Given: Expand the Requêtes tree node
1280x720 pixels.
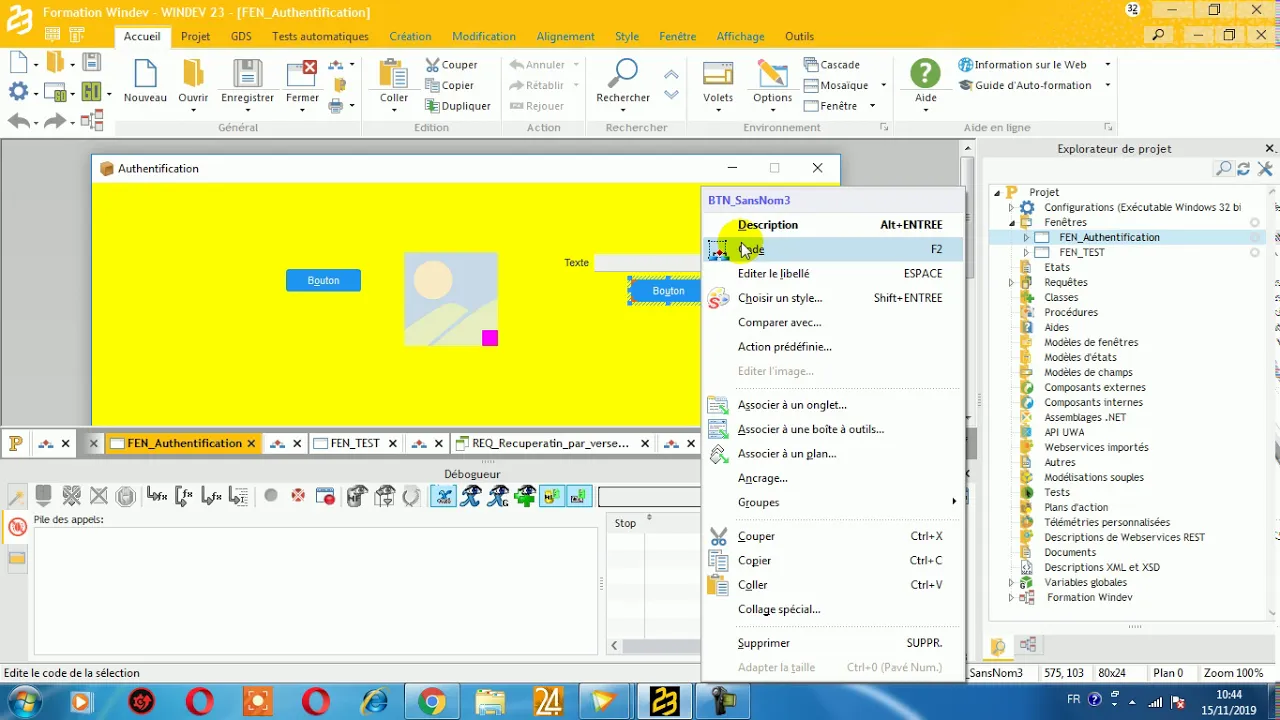Looking at the screenshot, I should click(1011, 282).
